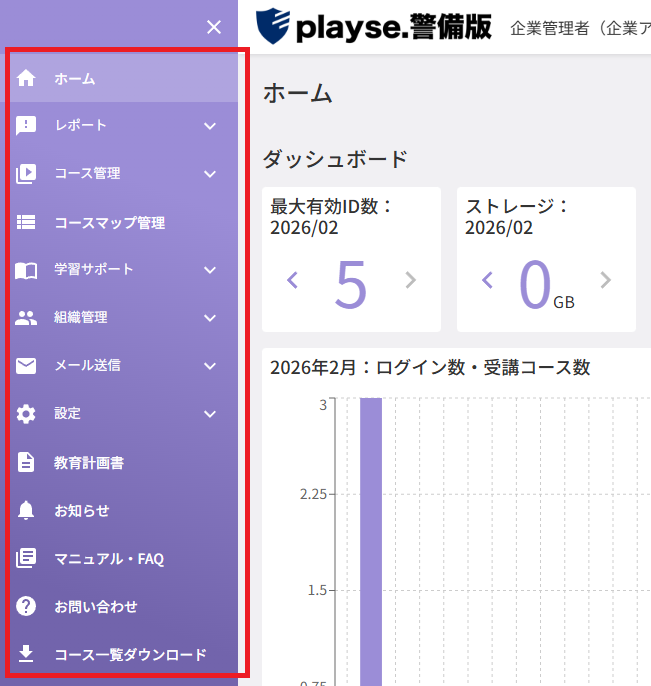Click the chart title 2026年2月：ログイン数・受講コース数

tap(430, 368)
